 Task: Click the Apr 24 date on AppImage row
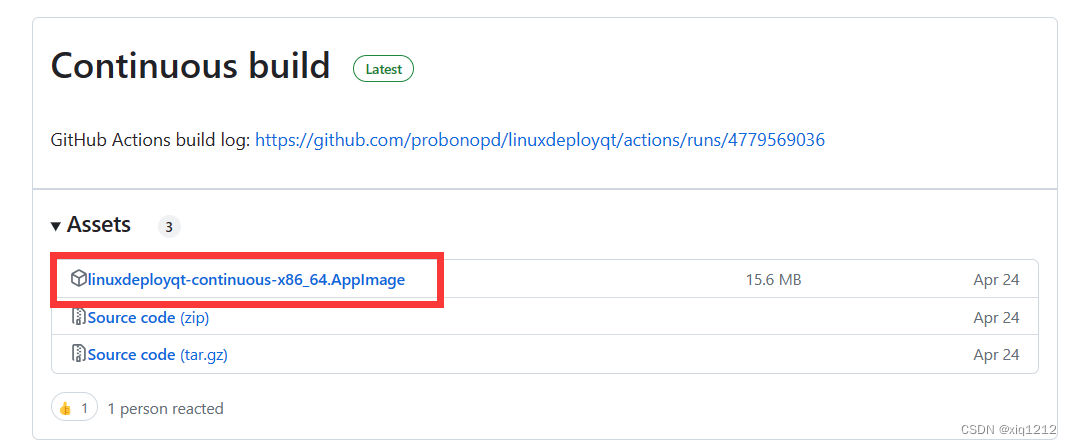click(996, 280)
